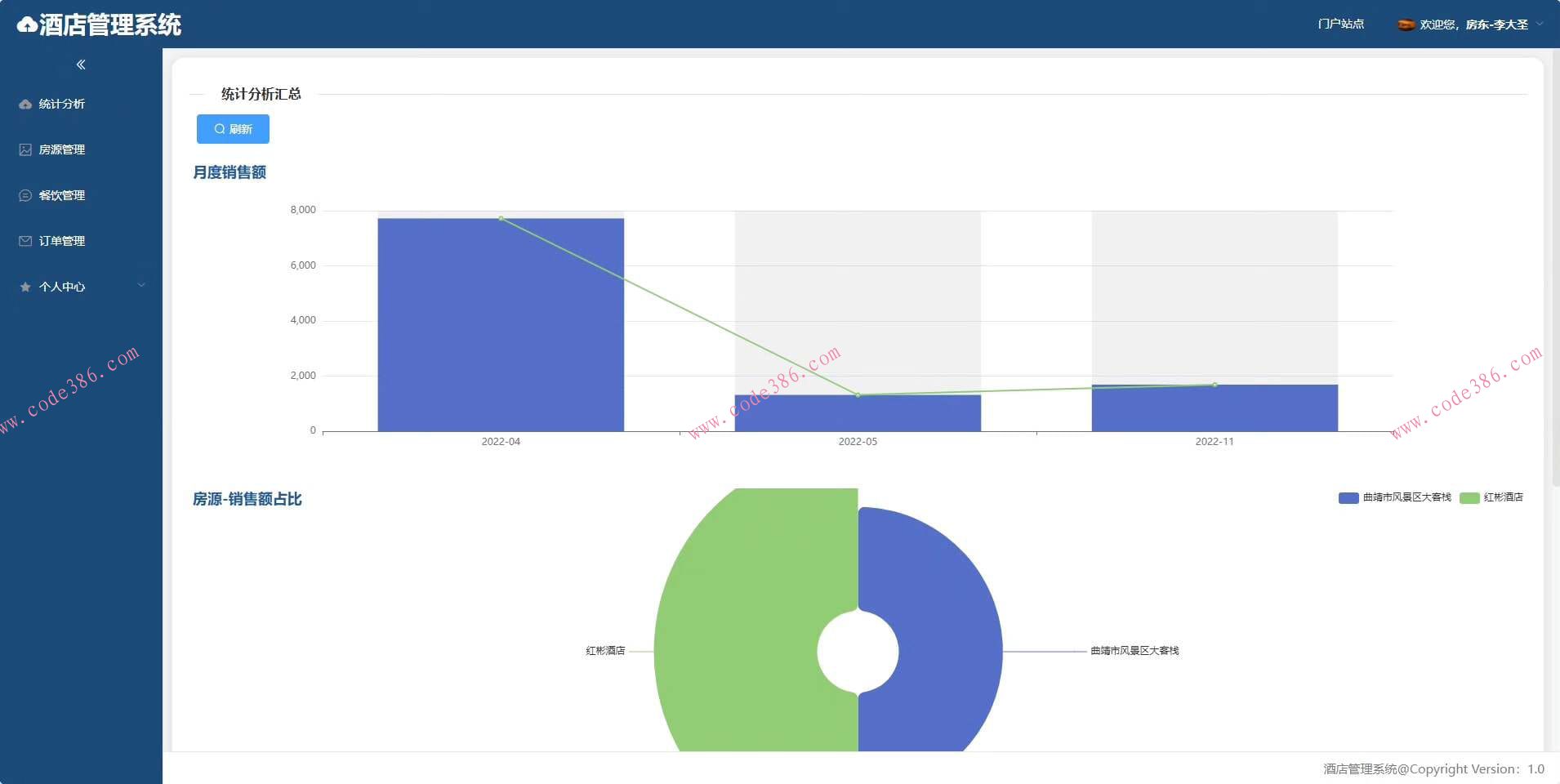
Task: Click the 2022-05 sales bar
Action: pos(858,413)
